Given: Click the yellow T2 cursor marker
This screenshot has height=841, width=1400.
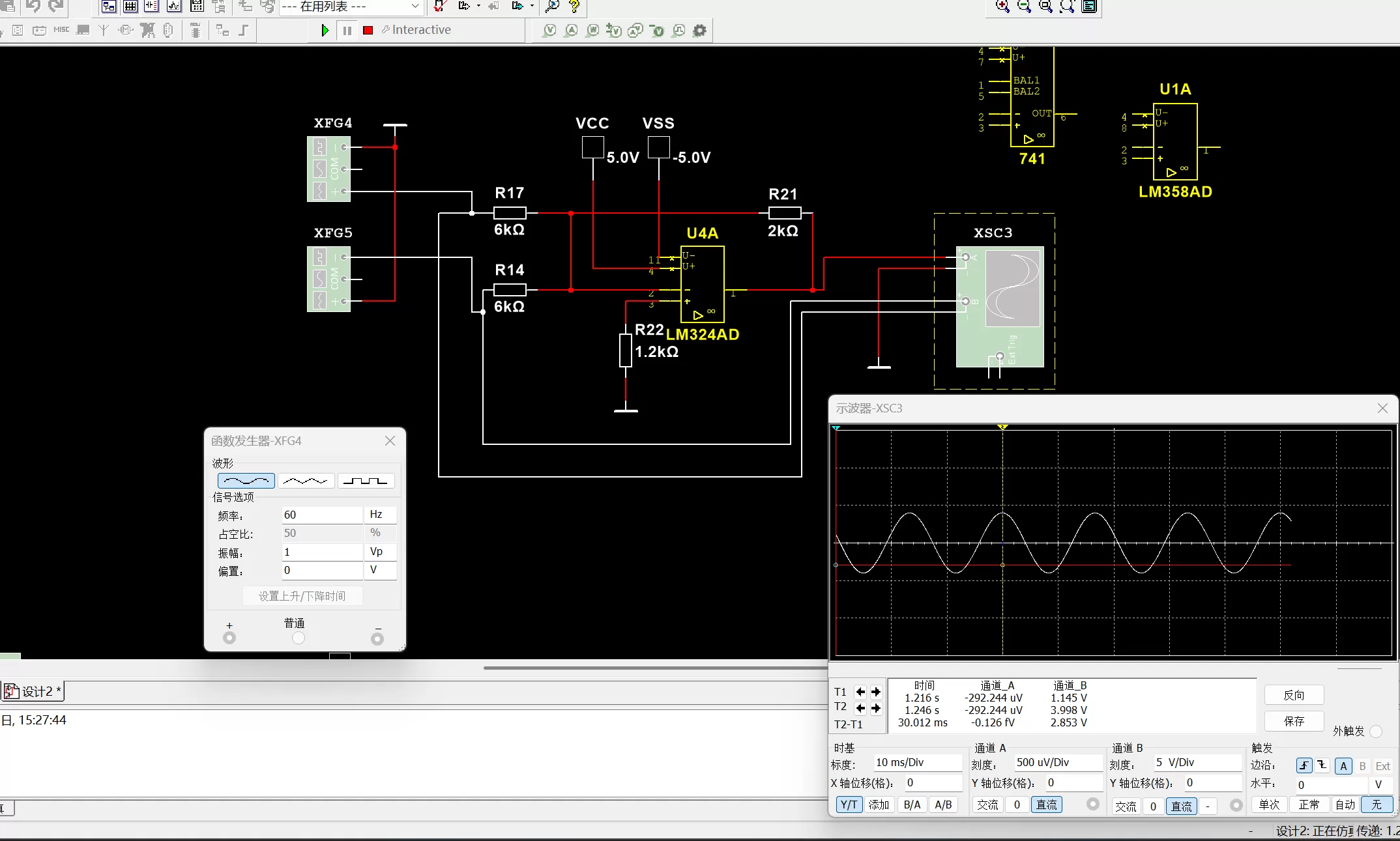Looking at the screenshot, I should pyautogui.click(x=1002, y=427).
